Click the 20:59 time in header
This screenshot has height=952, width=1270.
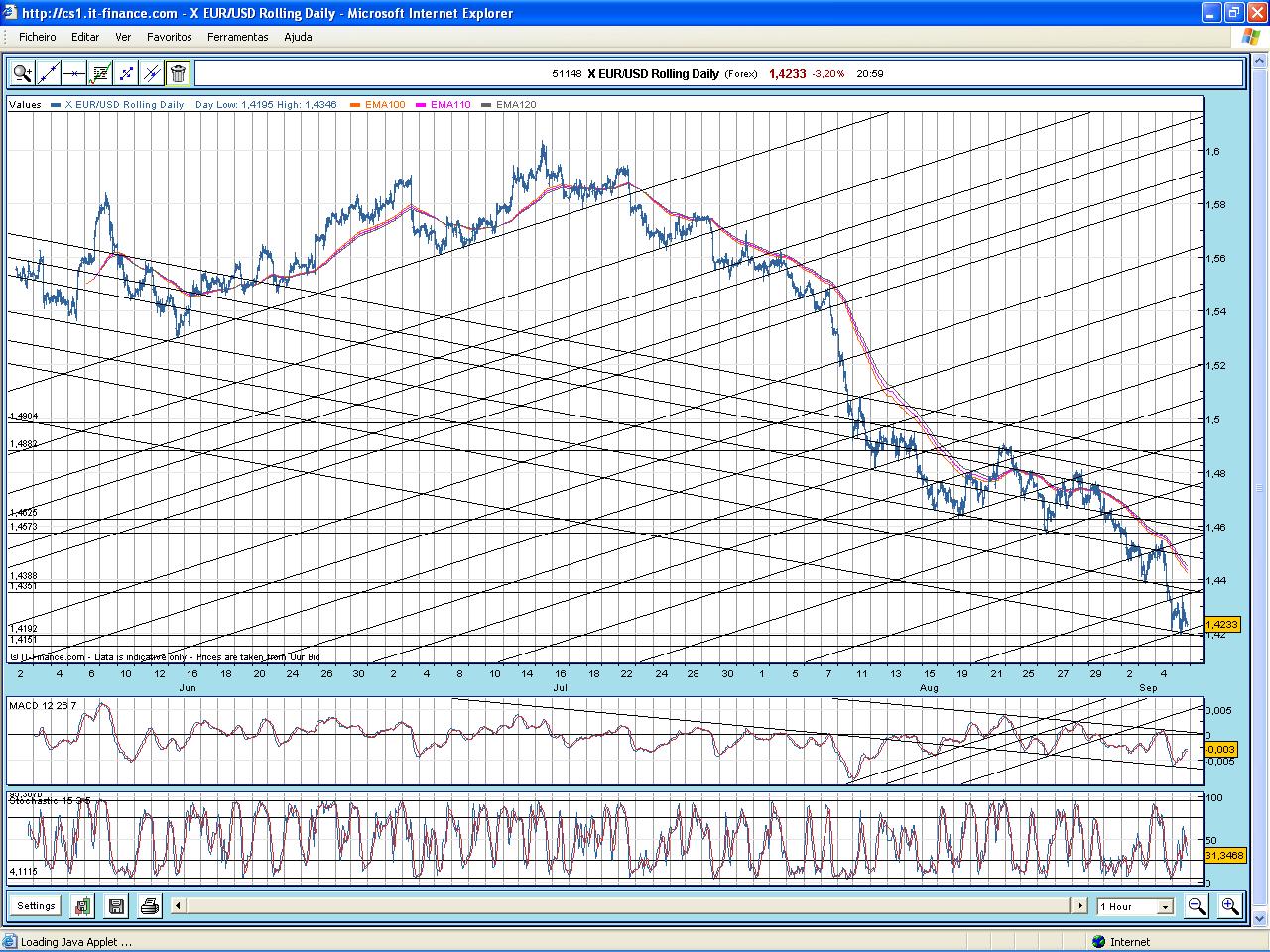(870, 74)
